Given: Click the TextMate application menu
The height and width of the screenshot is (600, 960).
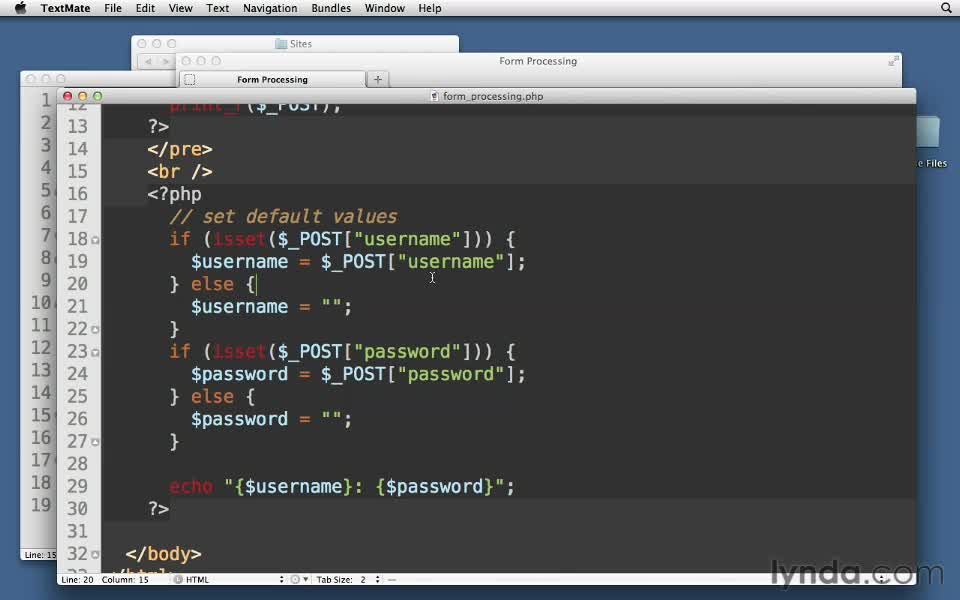Looking at the screenshot, I should click(x=66, y=8).
